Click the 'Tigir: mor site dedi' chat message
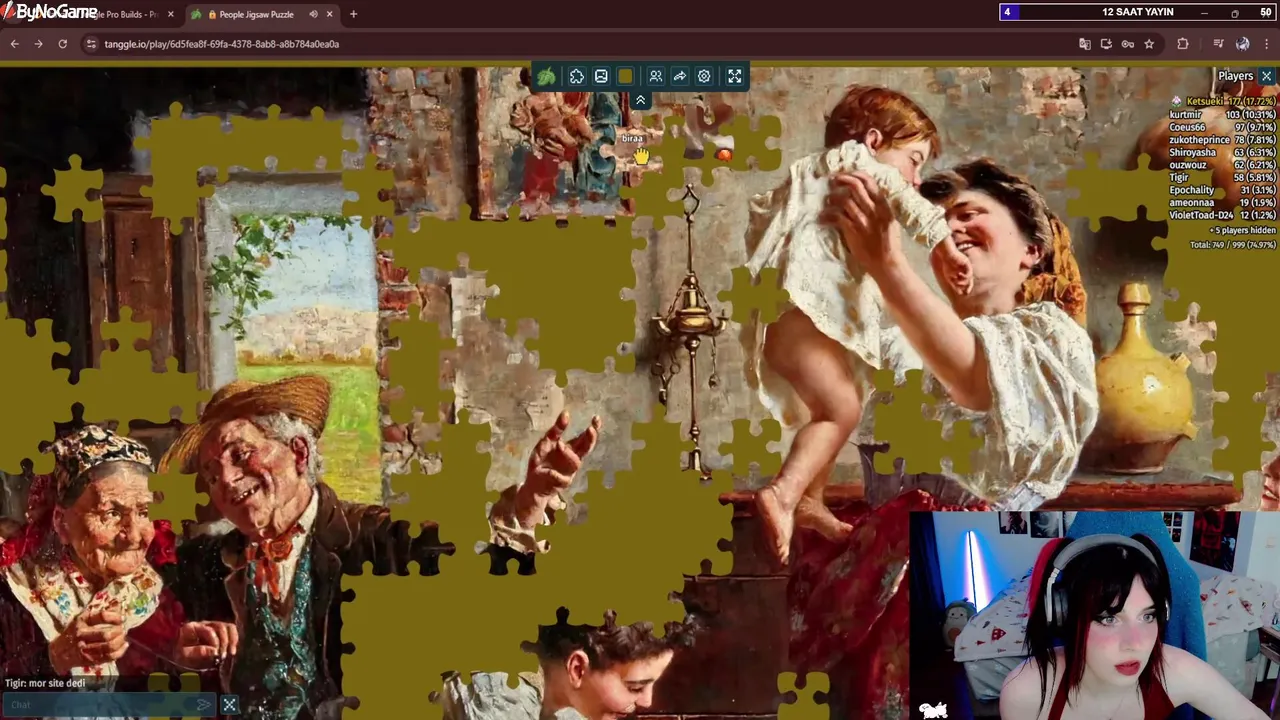Image resolution: width=1280 pixels, height=720 pixels. [45, 683]
